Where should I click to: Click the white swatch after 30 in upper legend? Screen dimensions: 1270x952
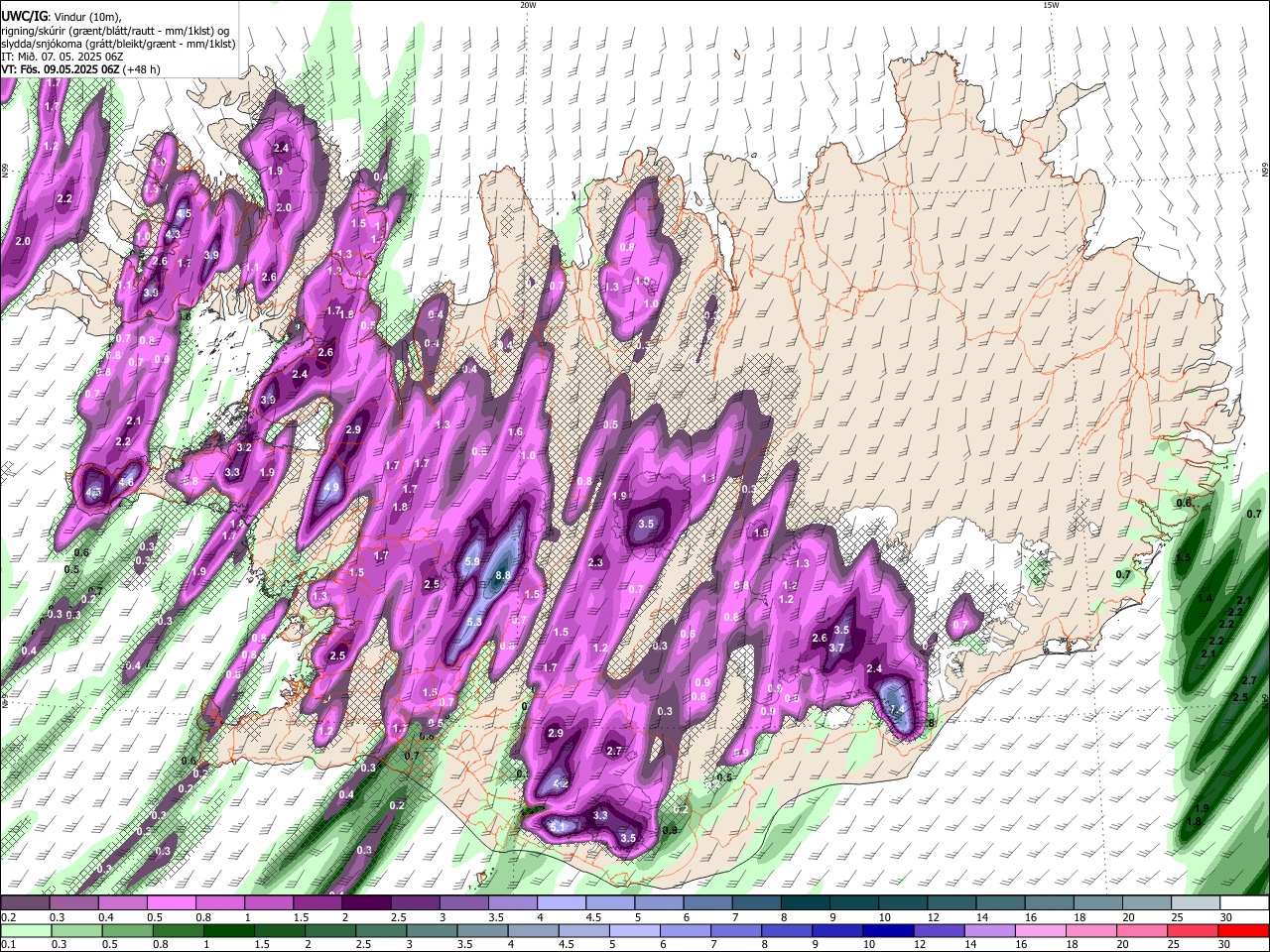tap(1246, 903)
